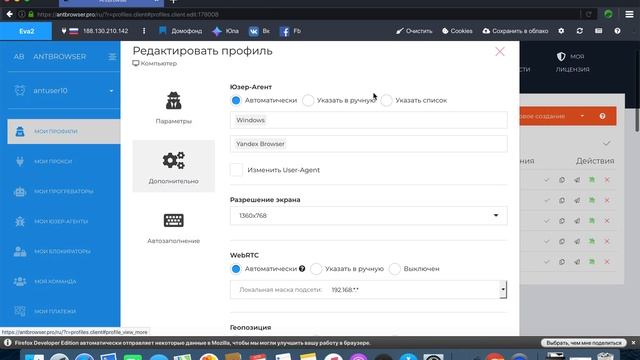The width and height of the screenshot is (640, 360).
Task: Tick the Изменить User-Agent checkbox
Action: click(236, 170)
